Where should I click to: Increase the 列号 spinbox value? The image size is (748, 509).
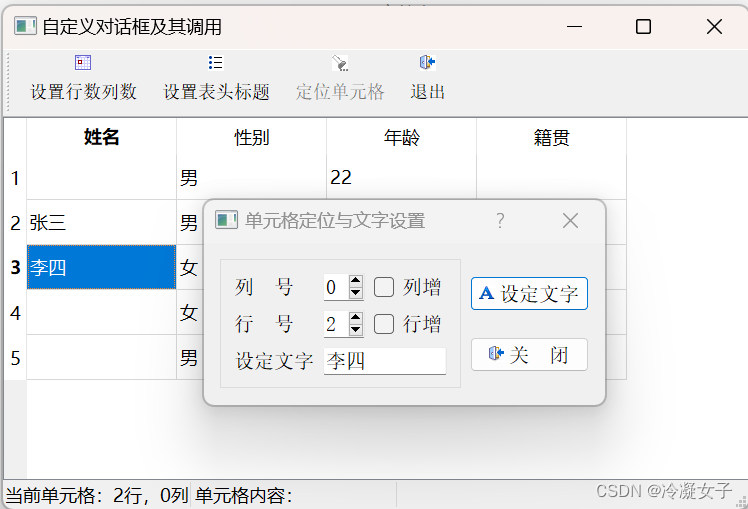tap(355, 280)
